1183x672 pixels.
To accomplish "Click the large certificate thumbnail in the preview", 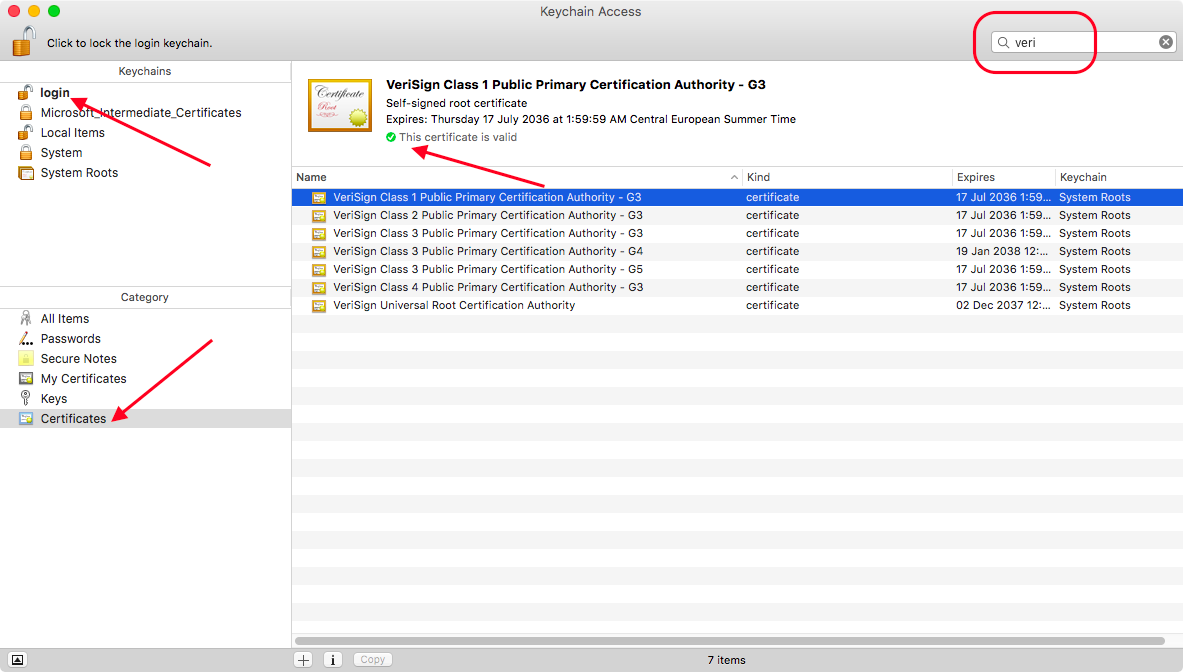I will pyautogui.click(x=340, y=105).
